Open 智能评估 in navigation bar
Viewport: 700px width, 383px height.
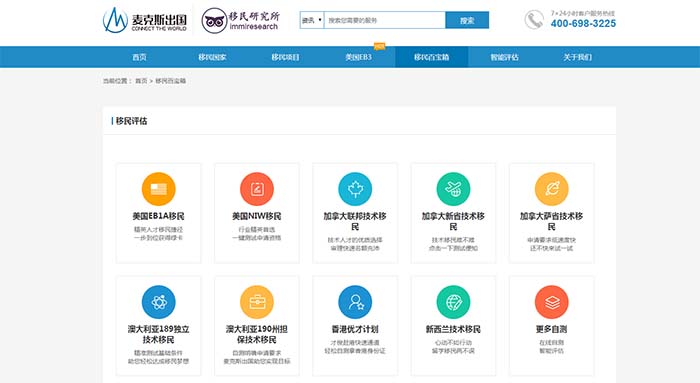(504, 57)
